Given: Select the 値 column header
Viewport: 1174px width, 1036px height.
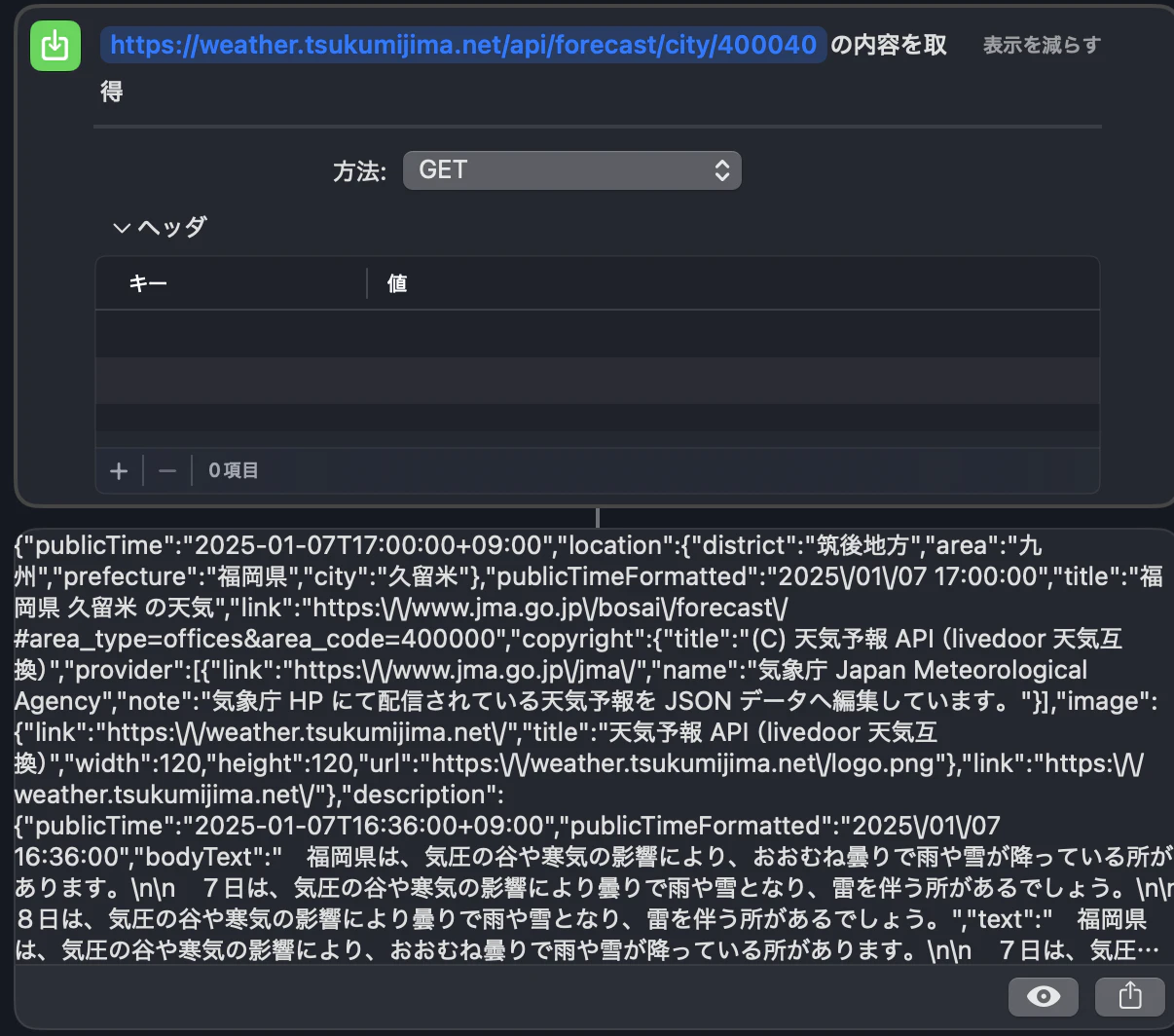Looking at the screenshot, I should (x=396, y=283).
